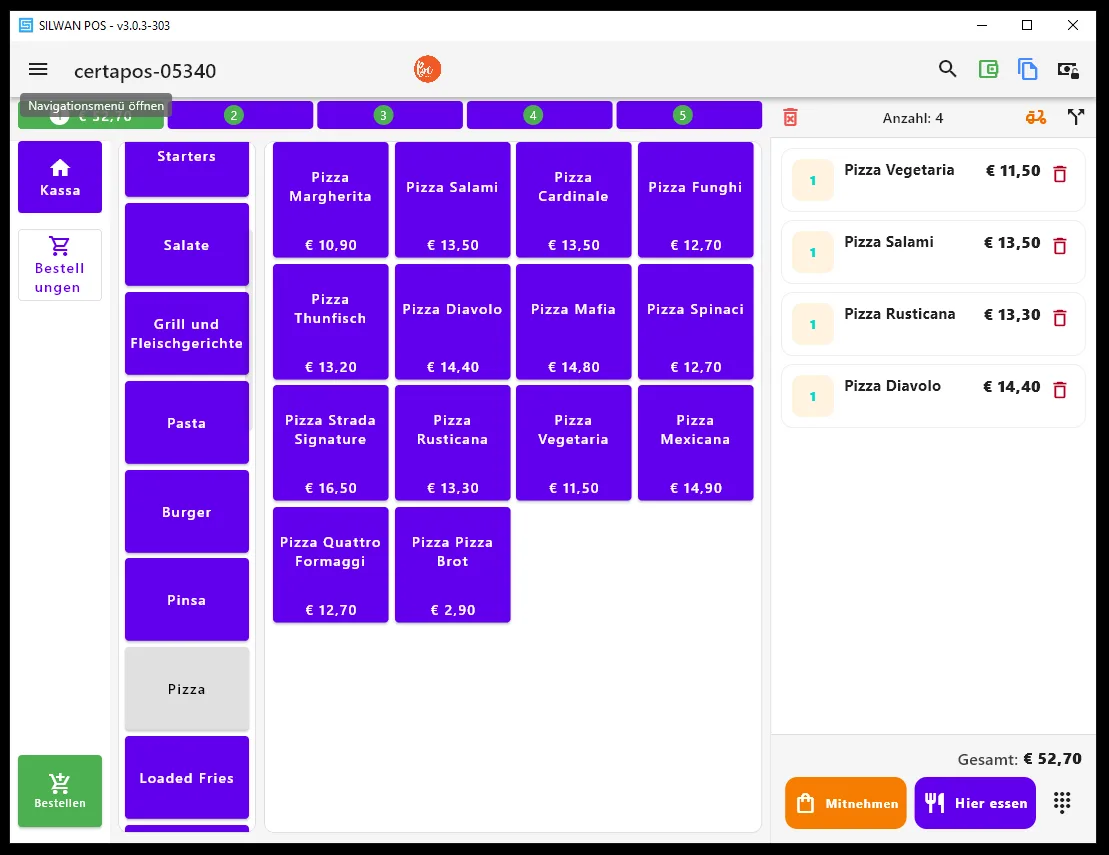Add Pizza Pizza Brot to order
Image resolution: width=1109 pixels, height=855 pixels.
coord(453,565)
